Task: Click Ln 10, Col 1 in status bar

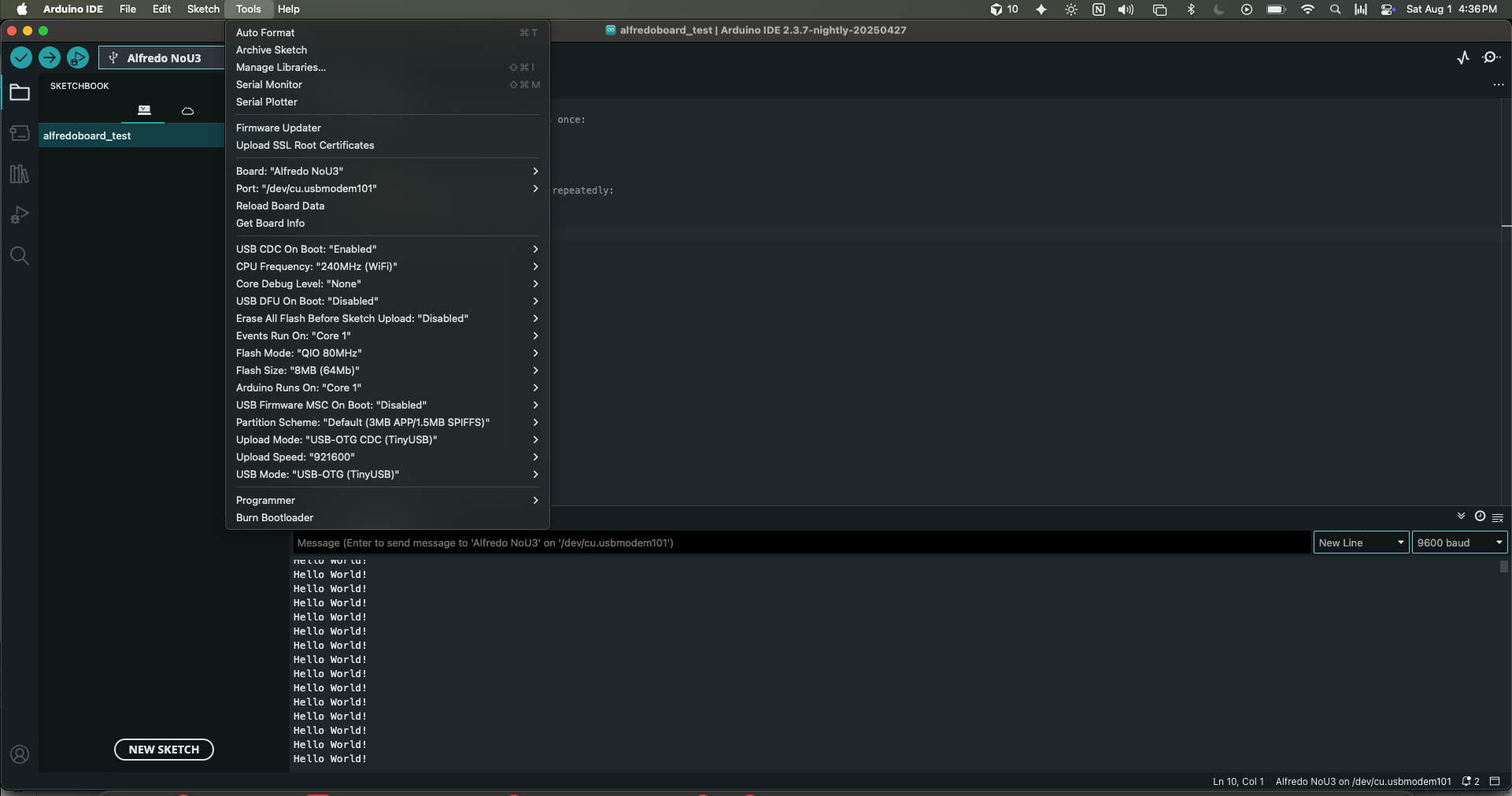Action: 1238,782
